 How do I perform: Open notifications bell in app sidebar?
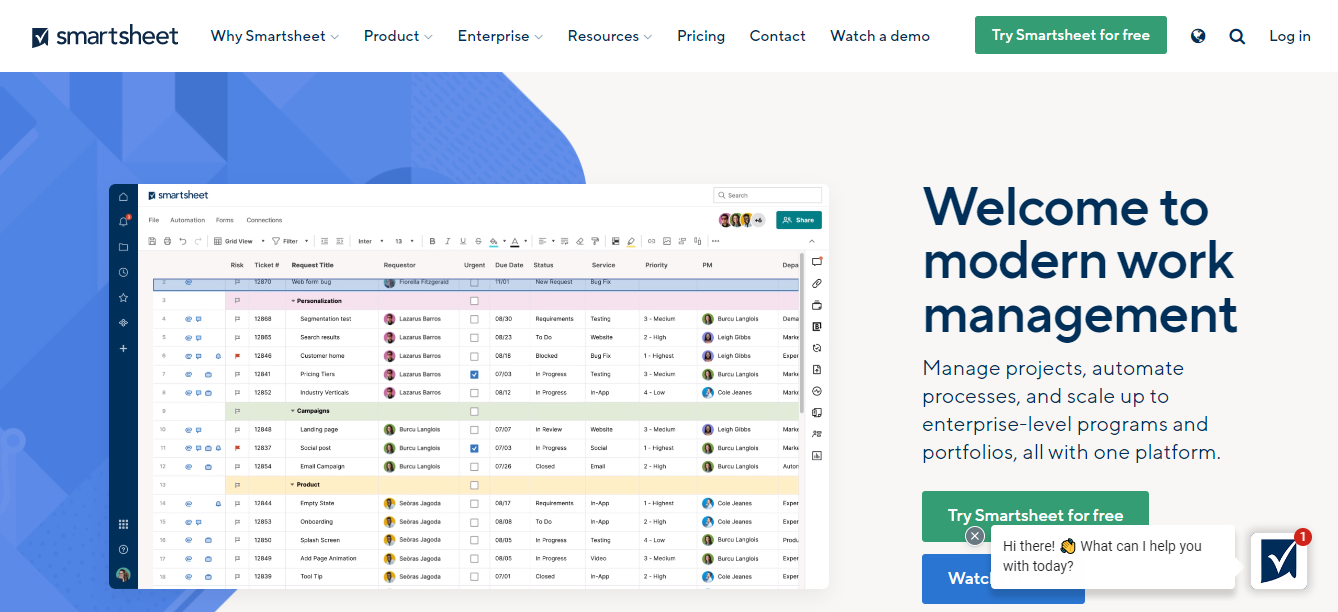[x=123, y=222]
